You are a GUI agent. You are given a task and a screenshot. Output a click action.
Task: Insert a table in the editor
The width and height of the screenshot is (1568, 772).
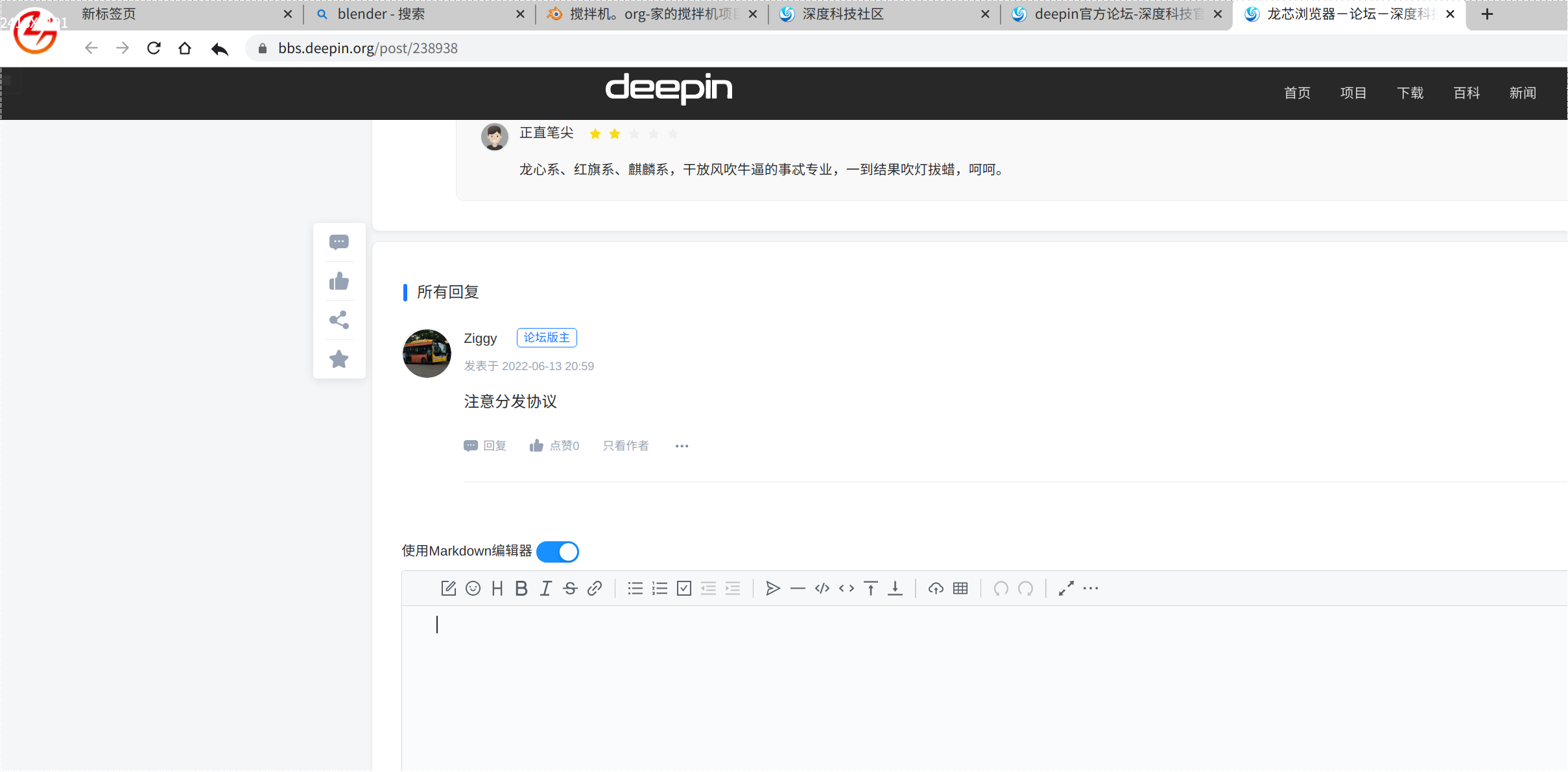click(960, 589)
